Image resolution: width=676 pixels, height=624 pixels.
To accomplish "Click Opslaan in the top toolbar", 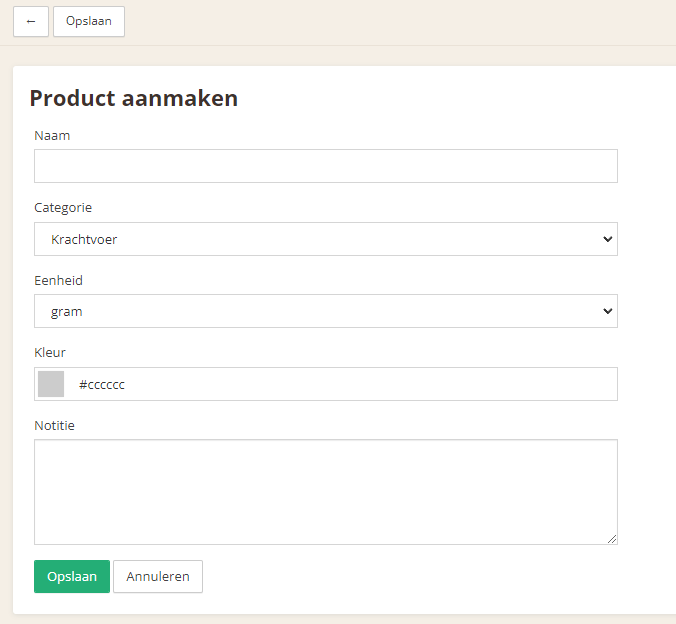I will 89,22.
